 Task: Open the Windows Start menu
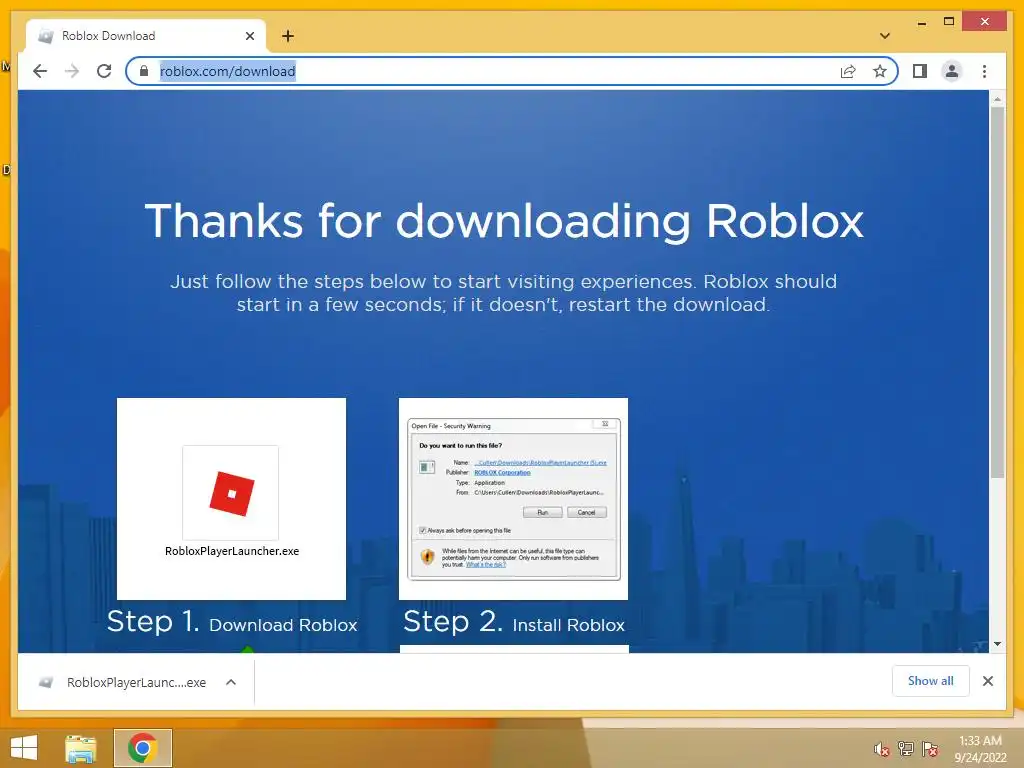[x=24, y=748]
